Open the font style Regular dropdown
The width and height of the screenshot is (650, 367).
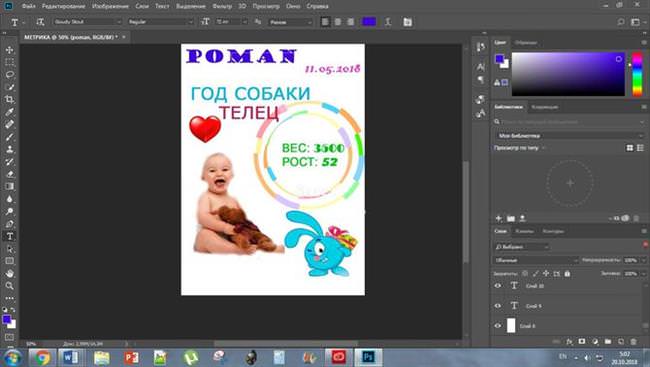point(160,22)
